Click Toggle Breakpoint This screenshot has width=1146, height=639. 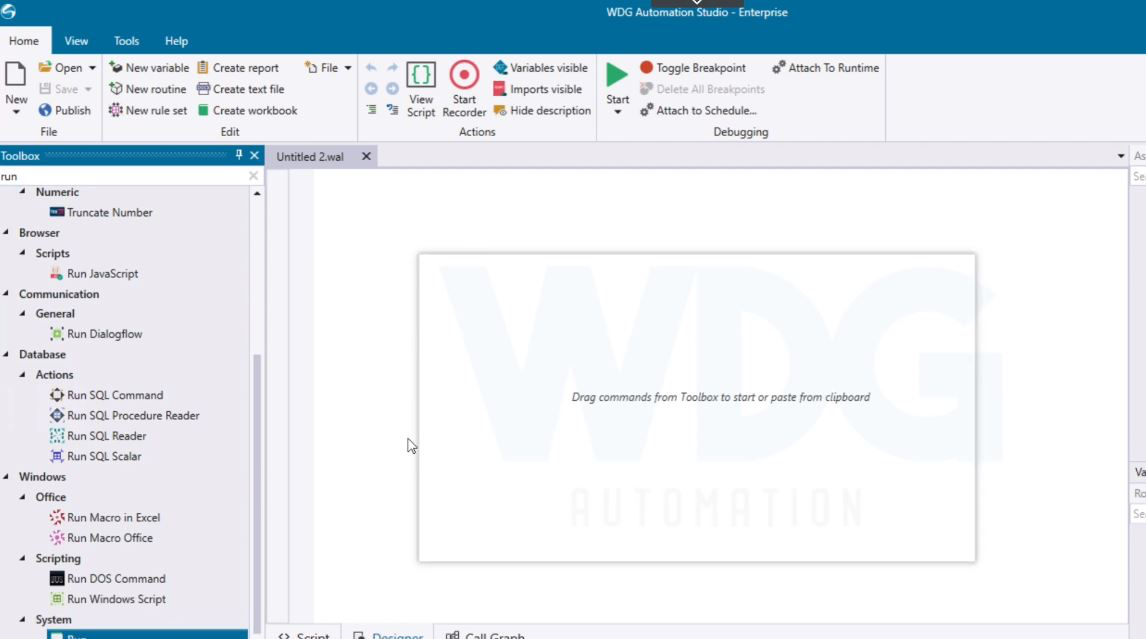[693, 67]
